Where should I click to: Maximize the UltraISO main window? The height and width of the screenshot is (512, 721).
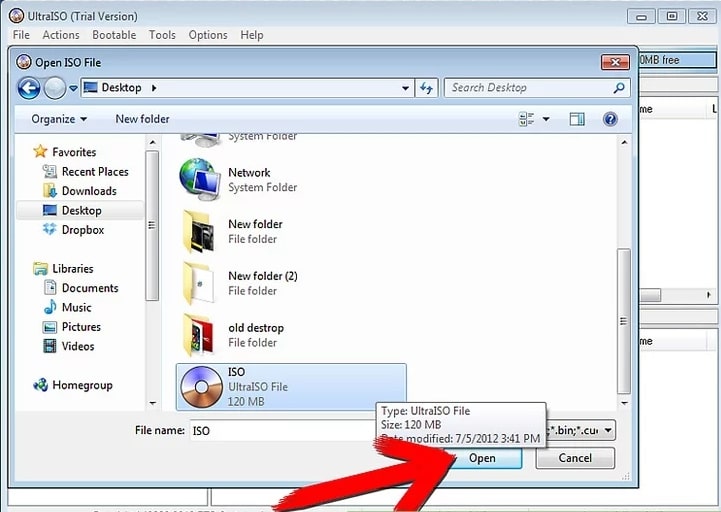pos(672,17)
